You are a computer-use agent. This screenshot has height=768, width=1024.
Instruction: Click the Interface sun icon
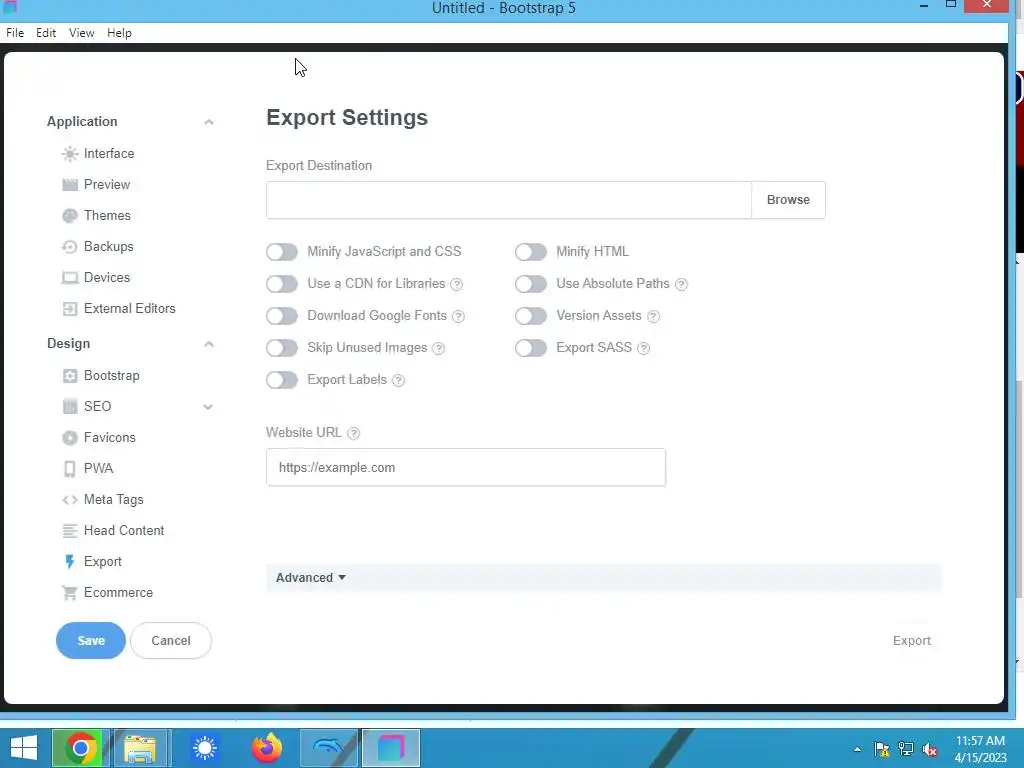click(69, 154)
